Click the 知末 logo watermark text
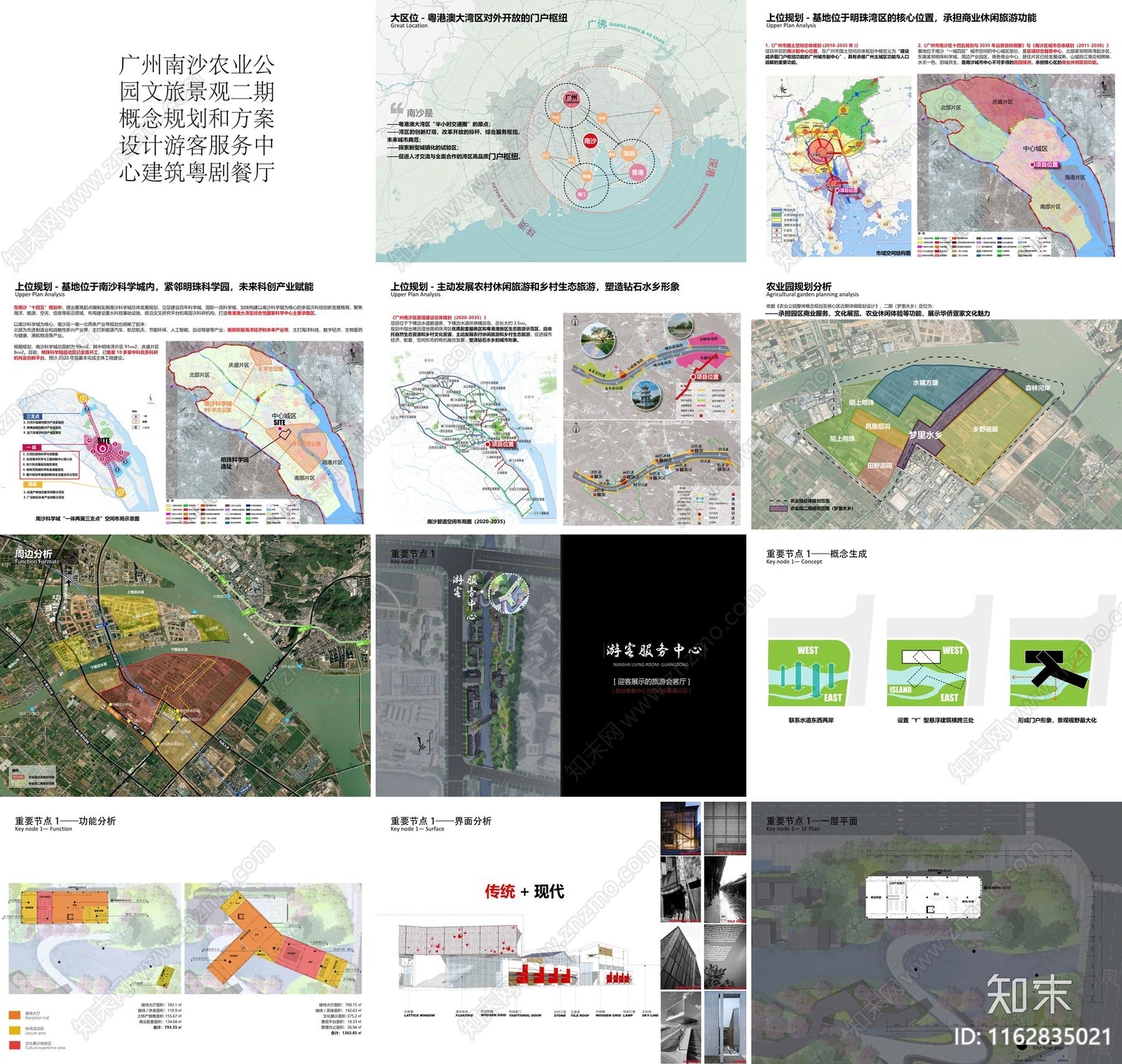Image resolution: width=1122 pixels, height=1064 pixels. click(x=1029, y=994)
